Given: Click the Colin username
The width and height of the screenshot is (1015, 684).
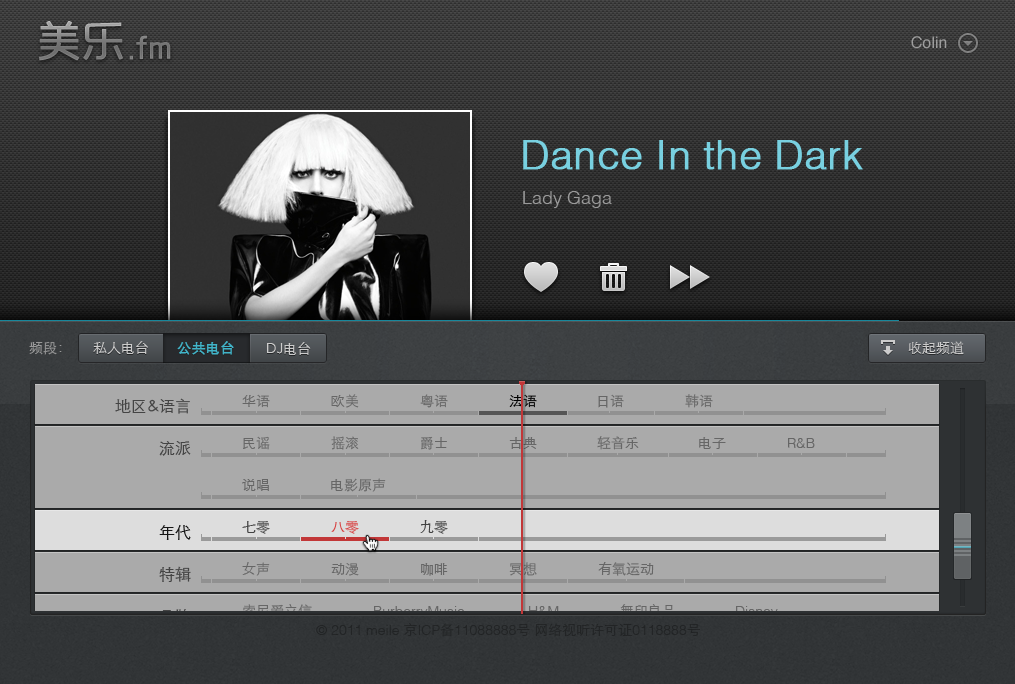Looking at the screenshot, I should 928,43.
